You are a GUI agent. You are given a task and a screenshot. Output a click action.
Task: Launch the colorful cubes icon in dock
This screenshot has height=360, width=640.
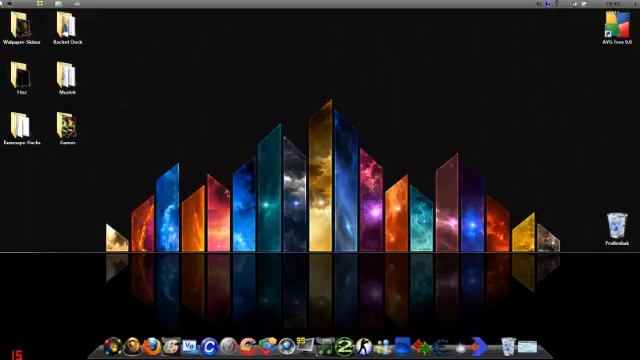(267, 347)
